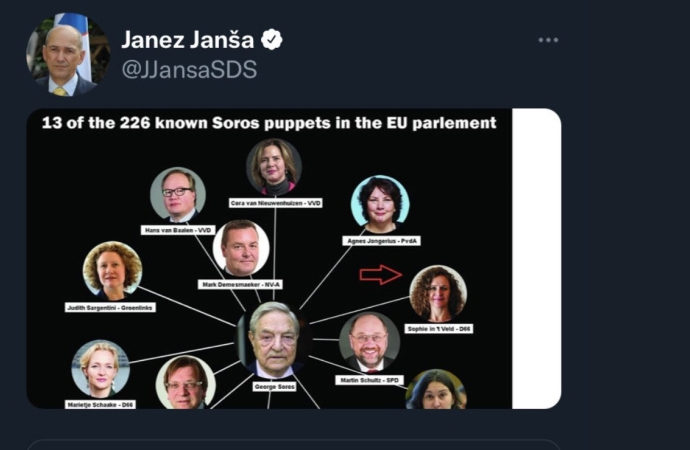Click the caption "Martin Schultz - SPD"

click(370, 380)
